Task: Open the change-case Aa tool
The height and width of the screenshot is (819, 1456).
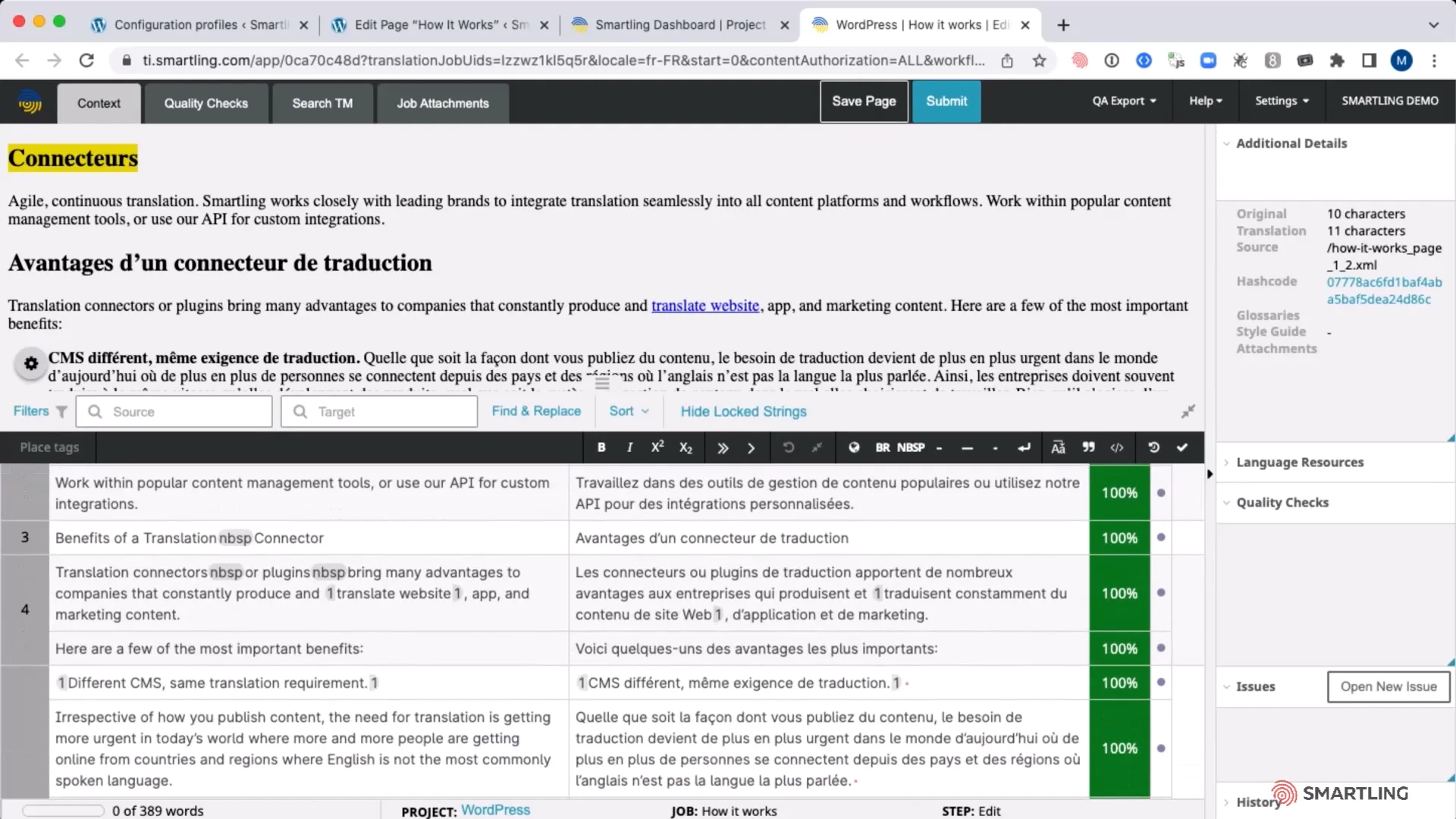Action: pyautogui.click(x=1058, y=447)
